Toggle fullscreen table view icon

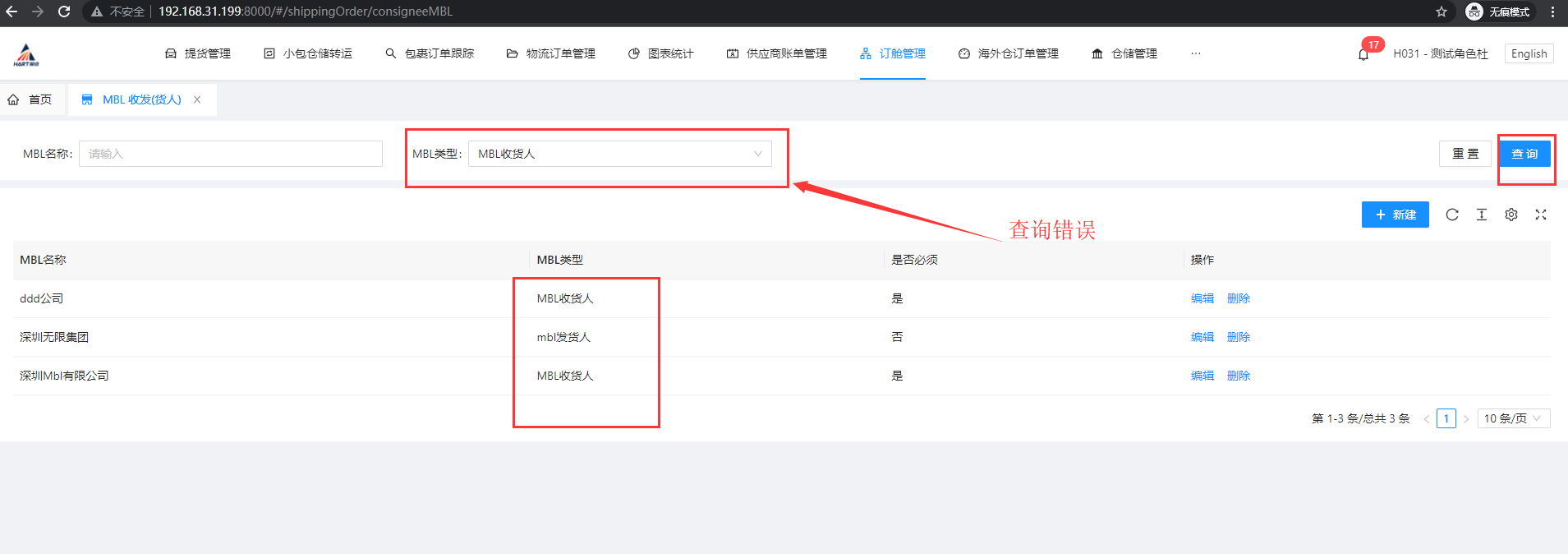point(1541,215)
